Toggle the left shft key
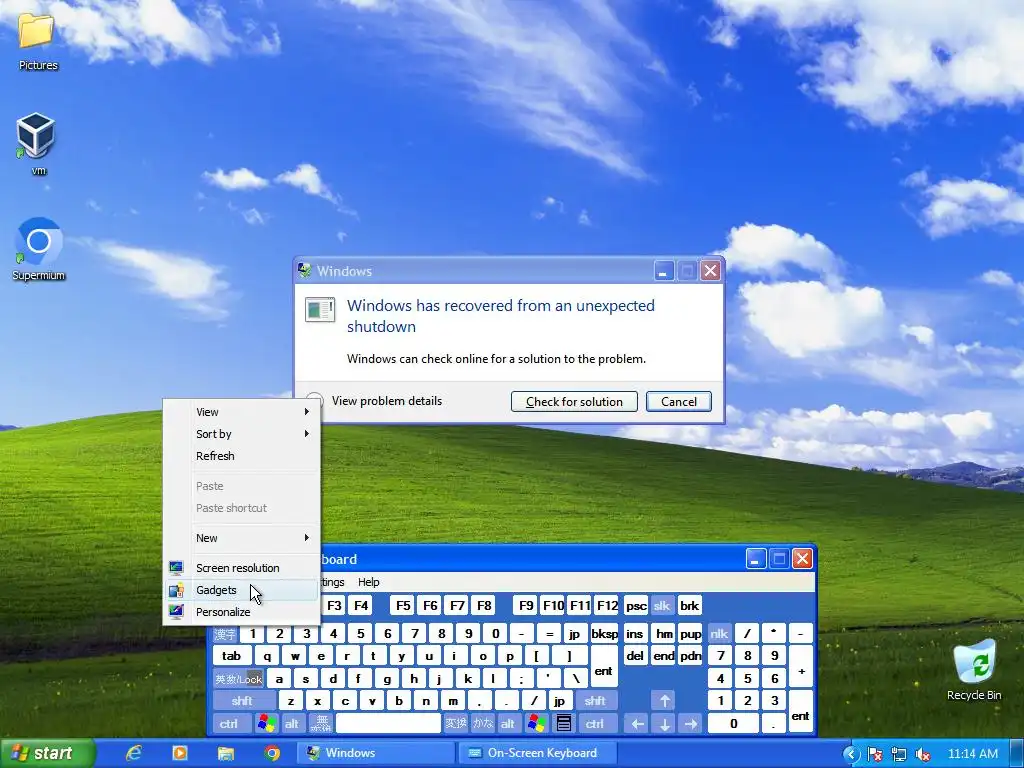This screenshot has height=768, width=1024. (x=242, y=701)
